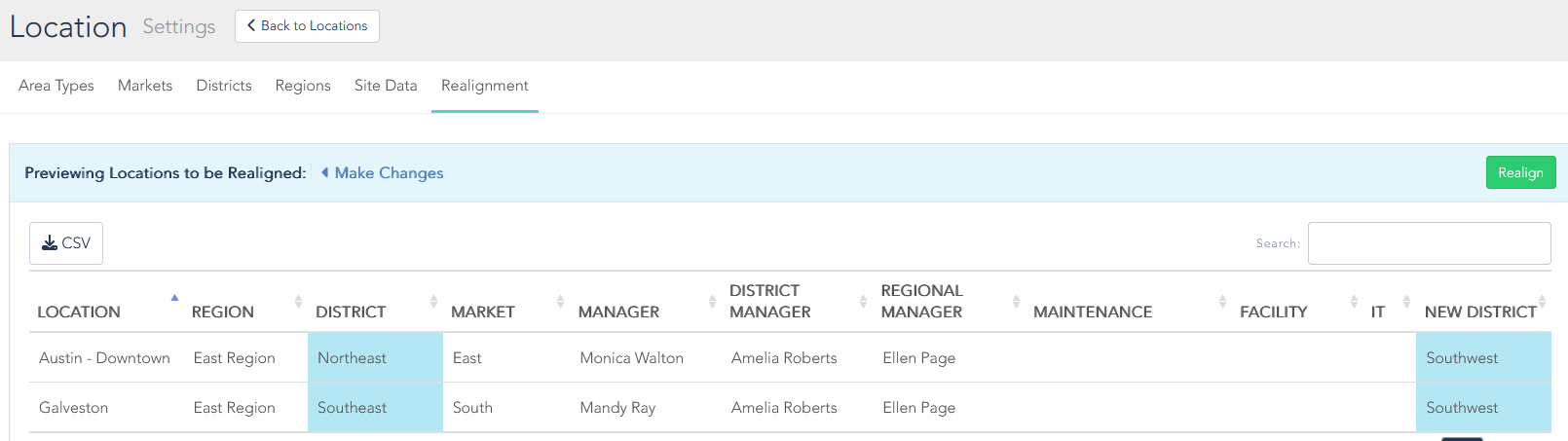Screen dimensions: 1568x441
Task: Click Market column sort icon
Action: coord(560,302)
